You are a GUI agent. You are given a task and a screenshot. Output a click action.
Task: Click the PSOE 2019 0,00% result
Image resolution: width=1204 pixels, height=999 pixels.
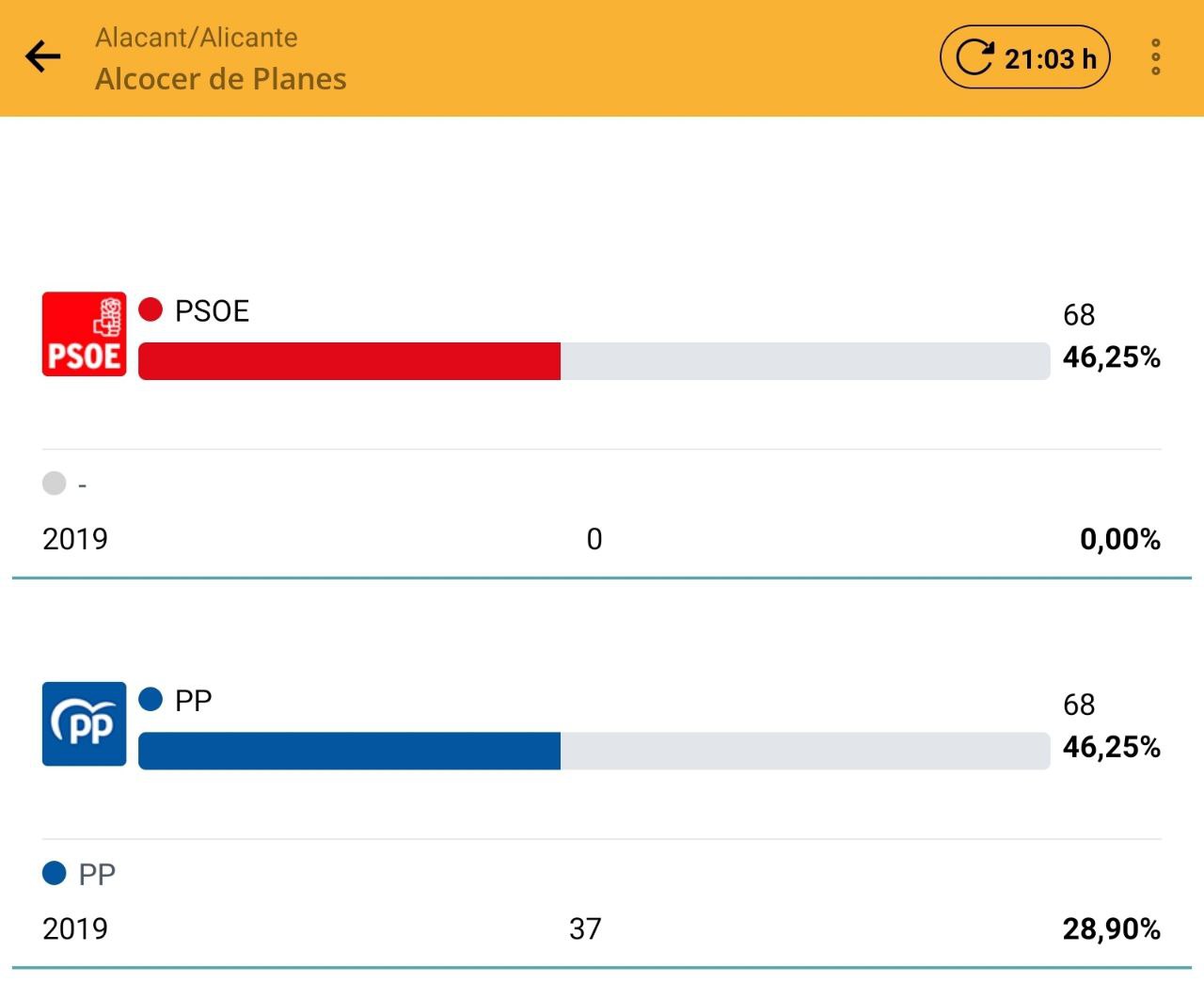click(1119, 540)
